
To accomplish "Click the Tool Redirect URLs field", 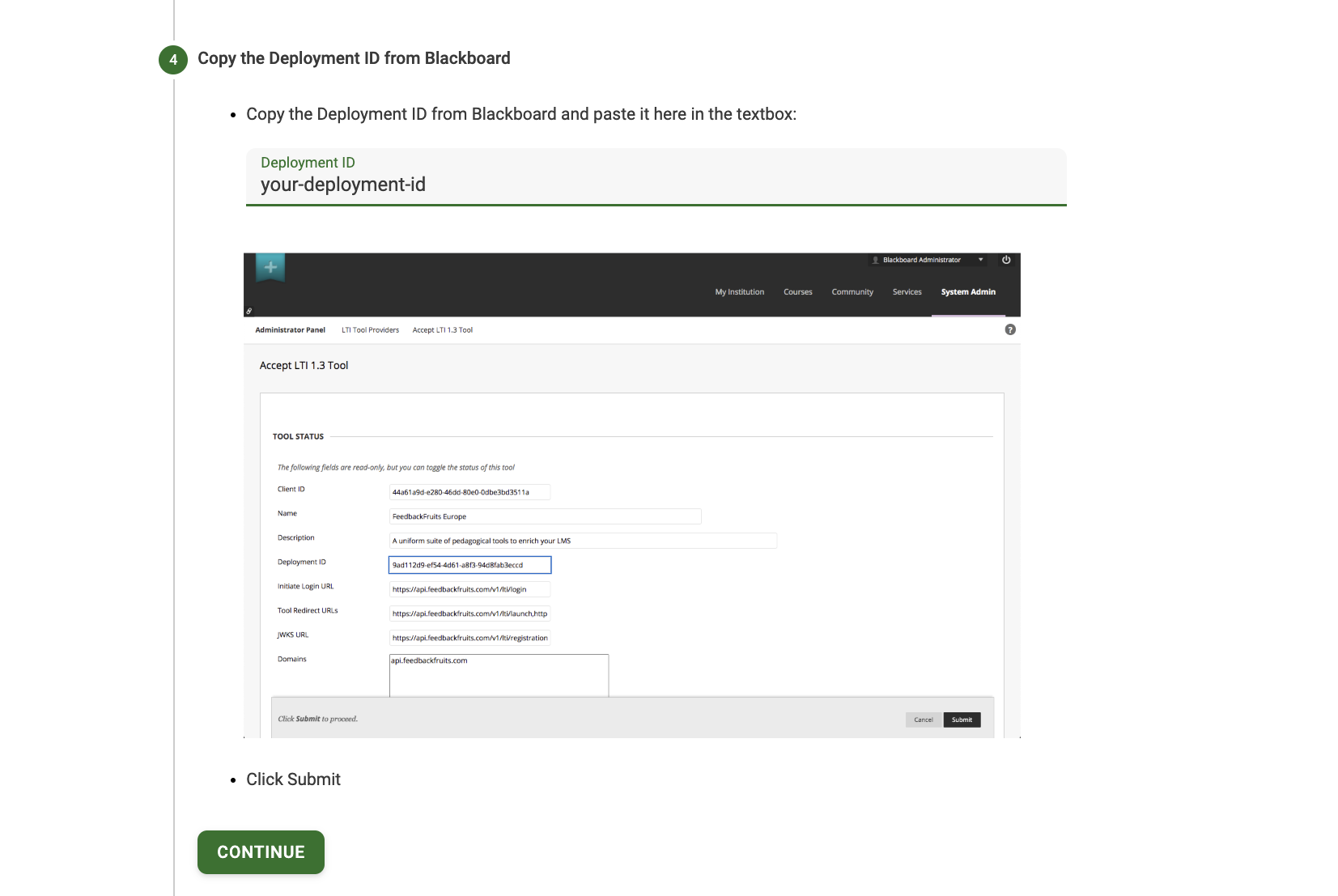I will click(x=469, y=614).
